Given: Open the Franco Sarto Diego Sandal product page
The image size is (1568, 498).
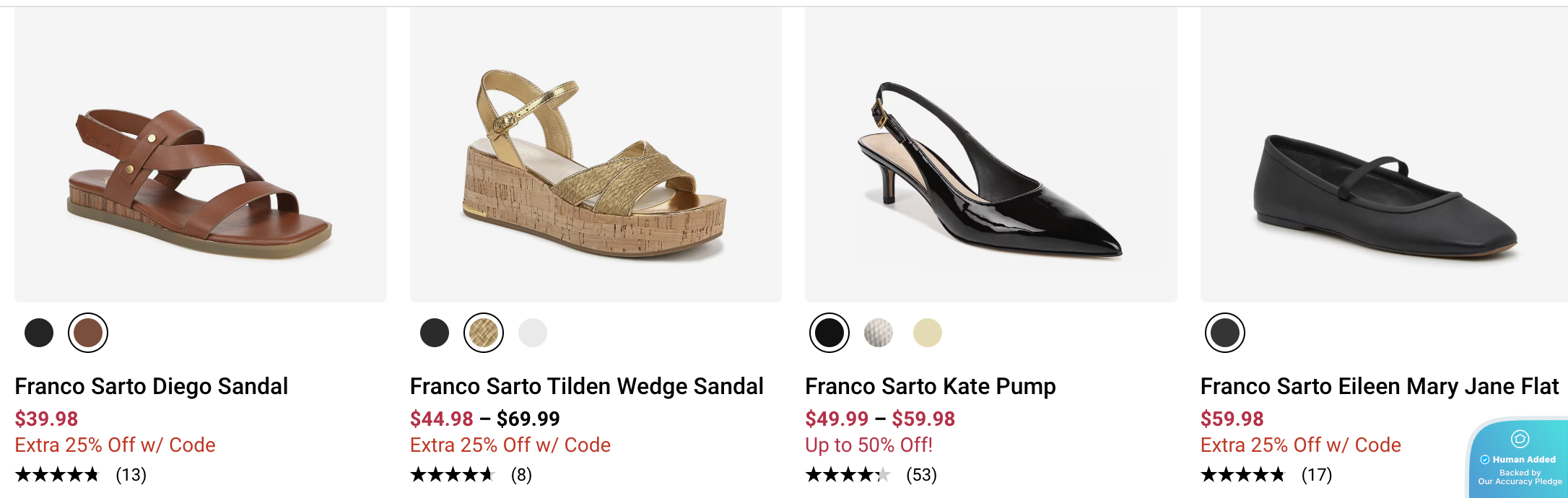Looking at the screenshot, I should [151, 387].
